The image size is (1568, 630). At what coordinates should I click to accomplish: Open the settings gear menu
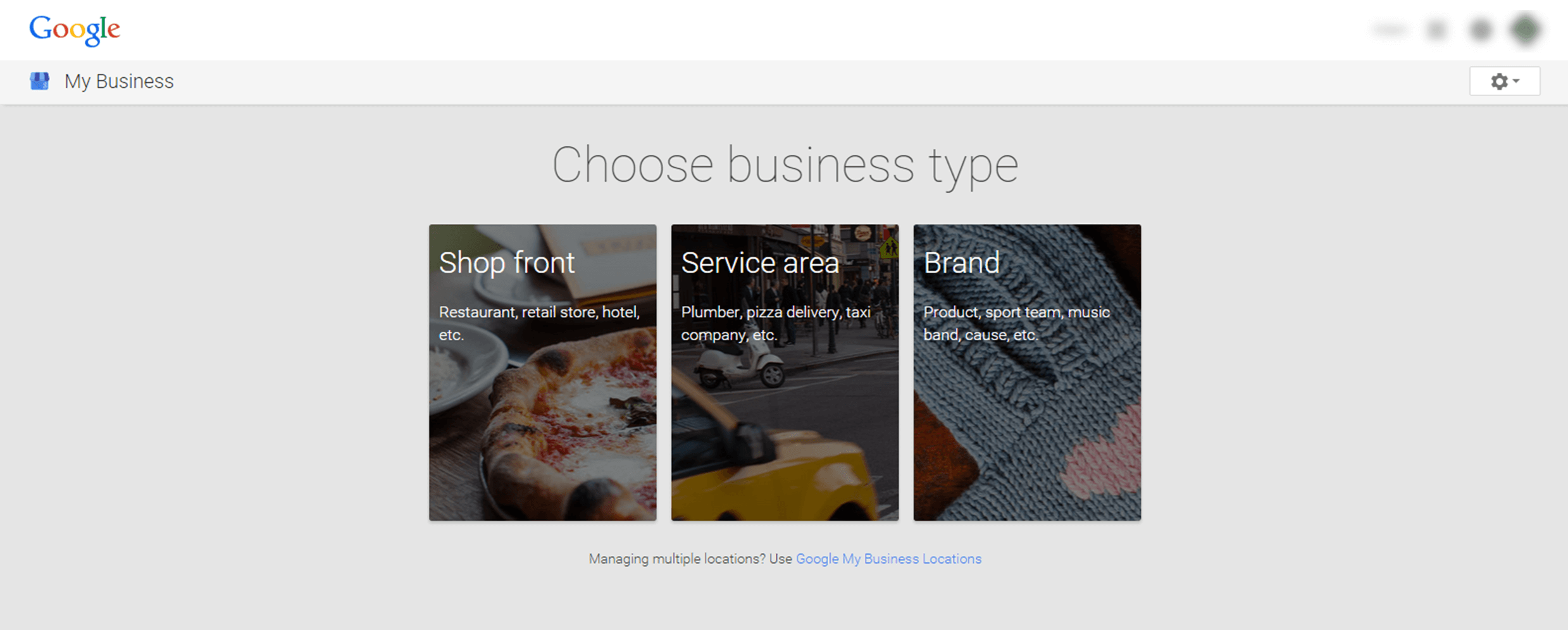pos(1499,81)
